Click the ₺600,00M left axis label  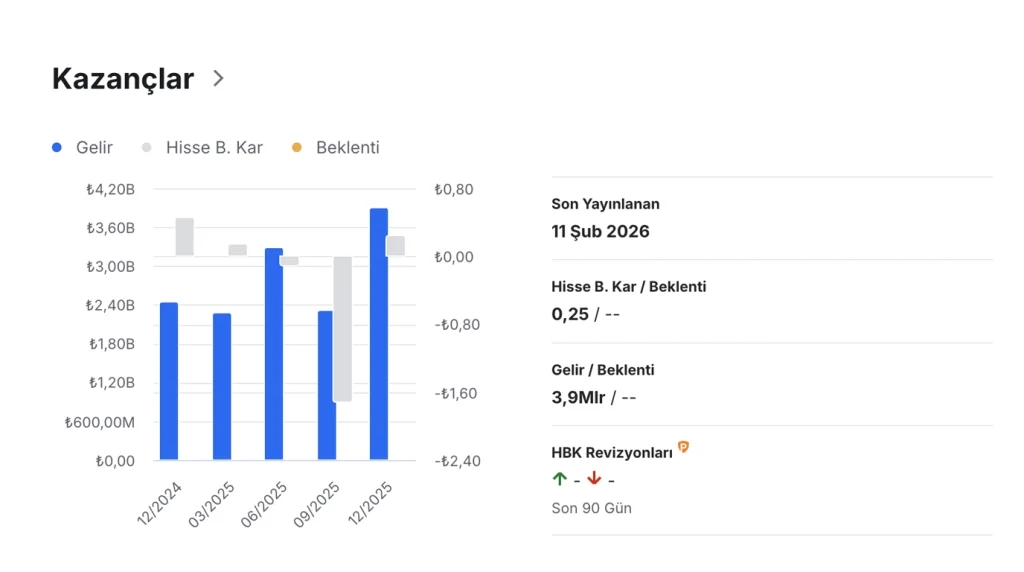tap(99, 422)
